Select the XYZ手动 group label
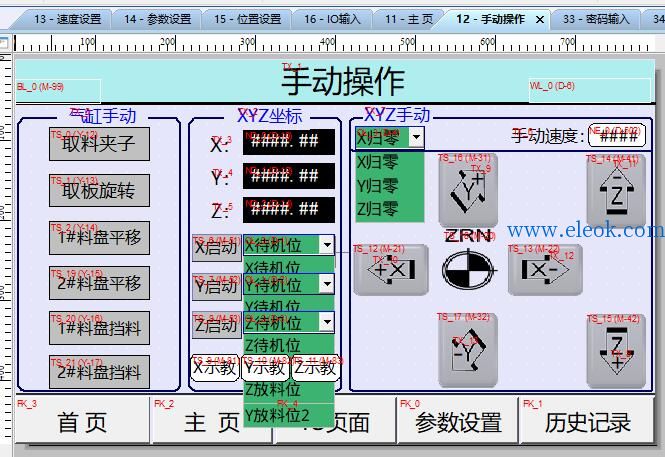Image resolution: width=665 pixels, height=457 pixels. point(397,115)
